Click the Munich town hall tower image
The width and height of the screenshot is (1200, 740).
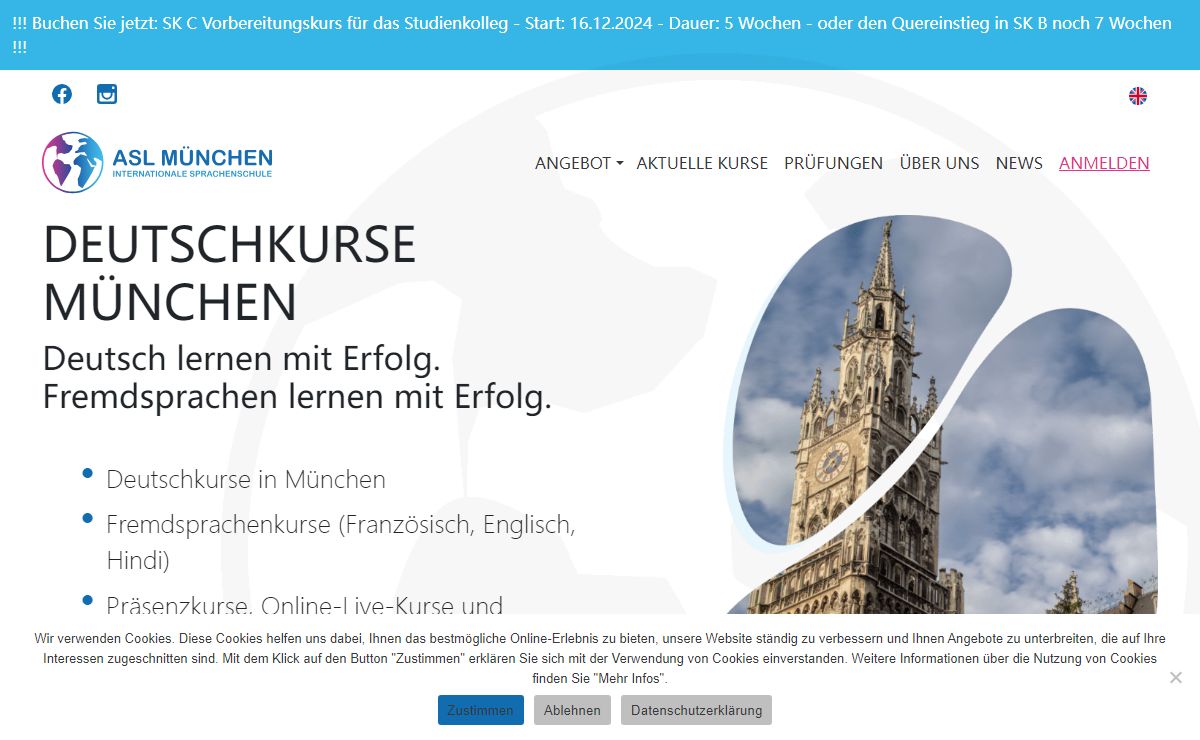tap(940, 415)
